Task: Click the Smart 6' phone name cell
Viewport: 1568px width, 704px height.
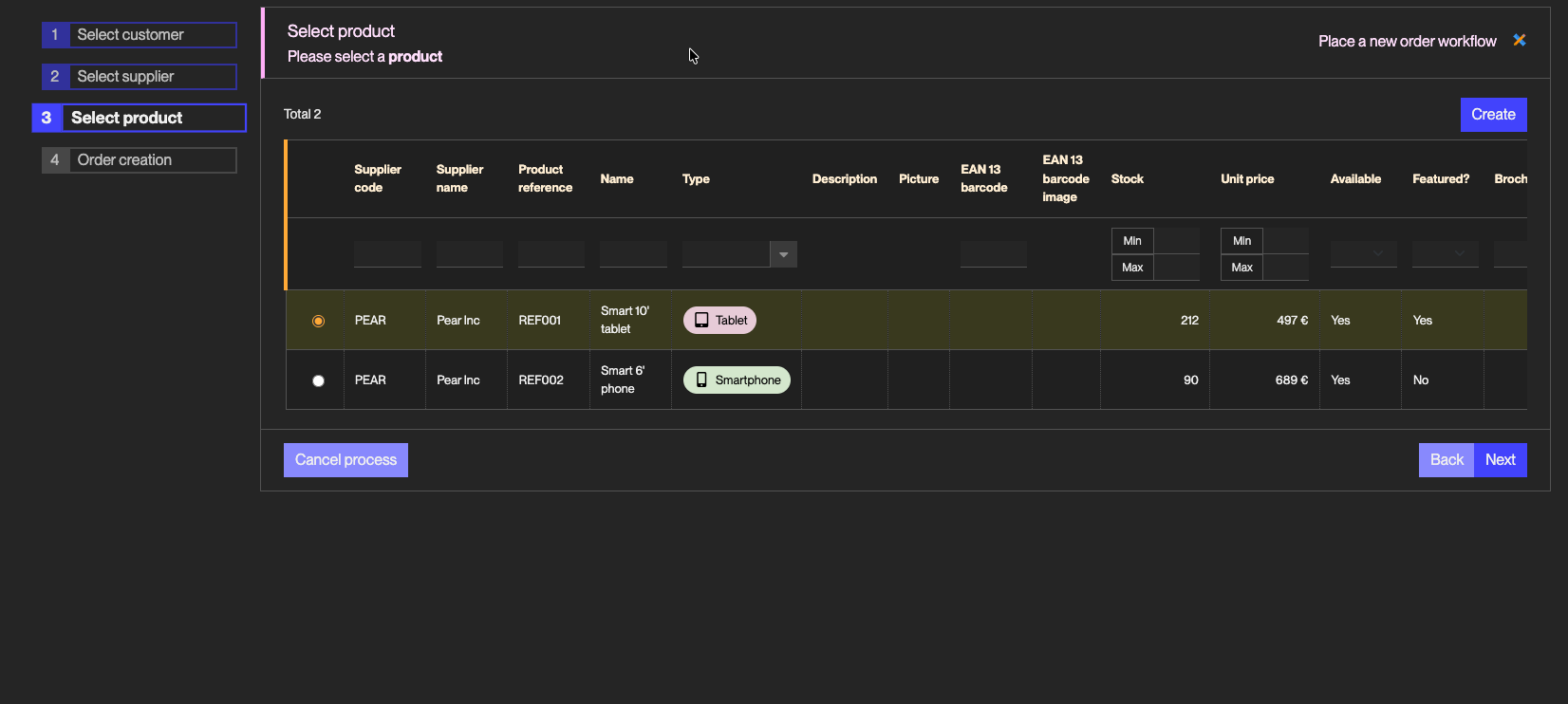Action: point(630,380)
